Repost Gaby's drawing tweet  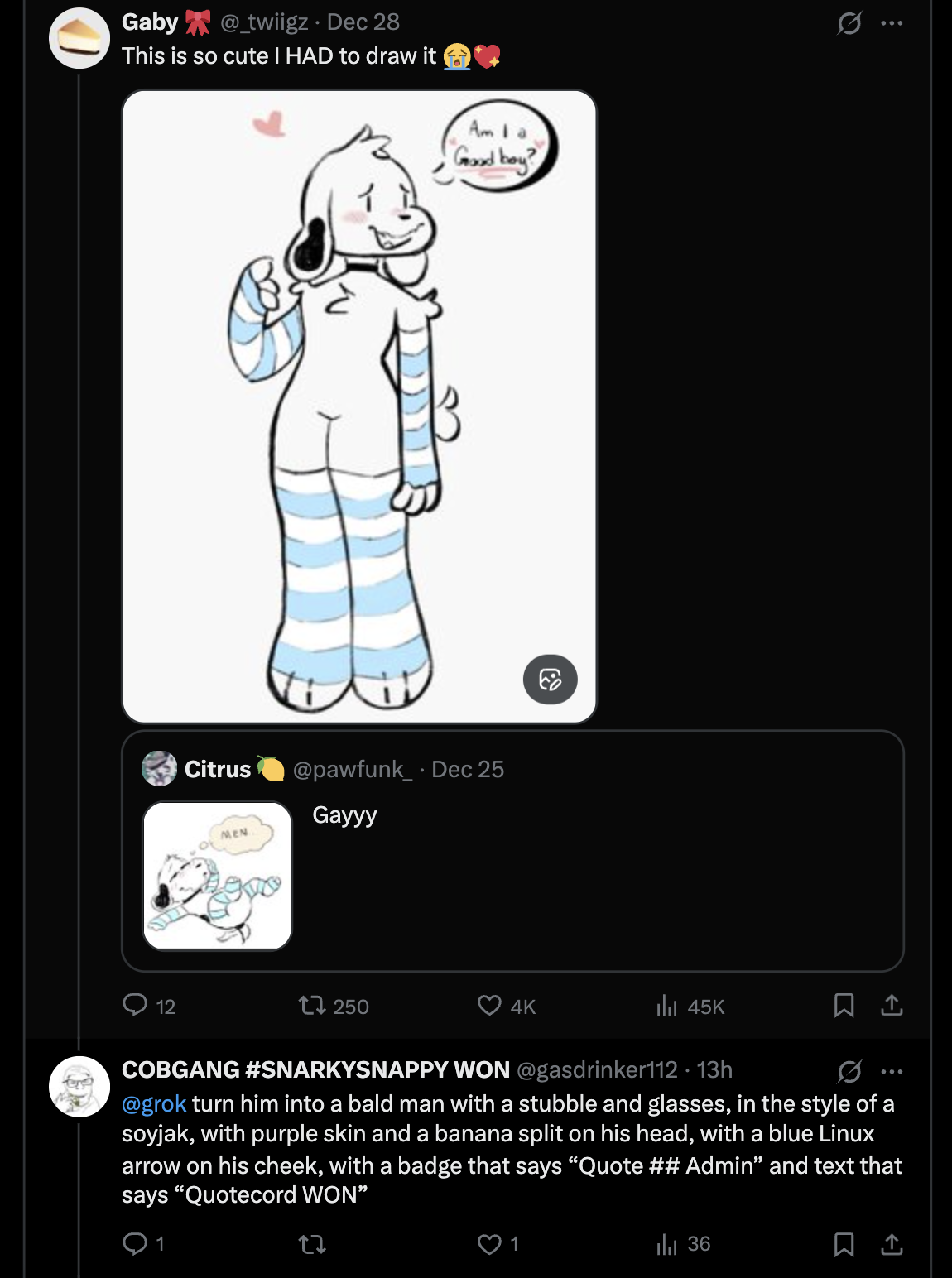pyautogui.click(x=312, y=1006)
